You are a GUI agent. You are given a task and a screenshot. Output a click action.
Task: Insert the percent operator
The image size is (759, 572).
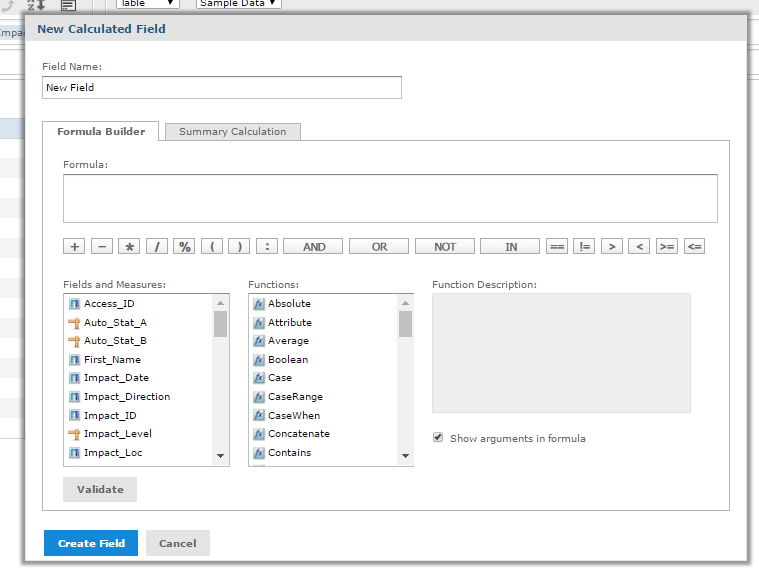(184, 246)
